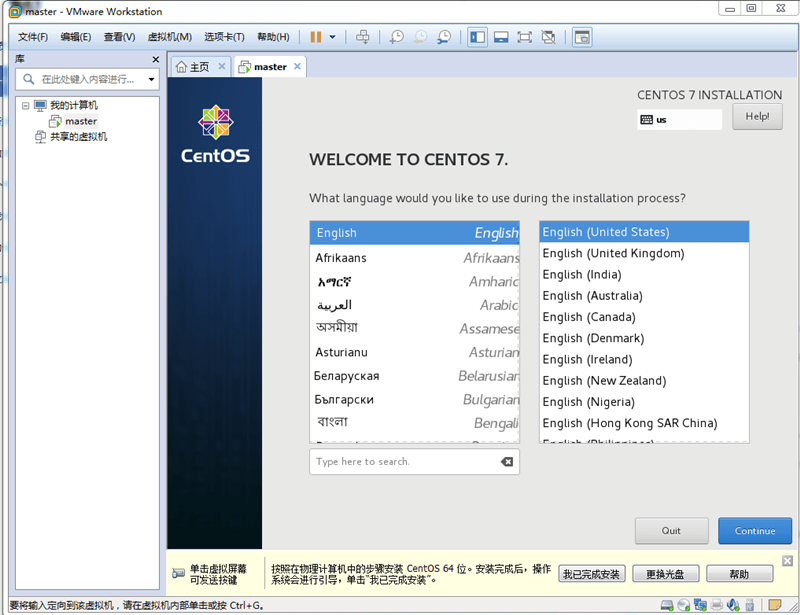
Task: Close the 库 library panel
Action: pyautogui.click(x=156, y=59)
